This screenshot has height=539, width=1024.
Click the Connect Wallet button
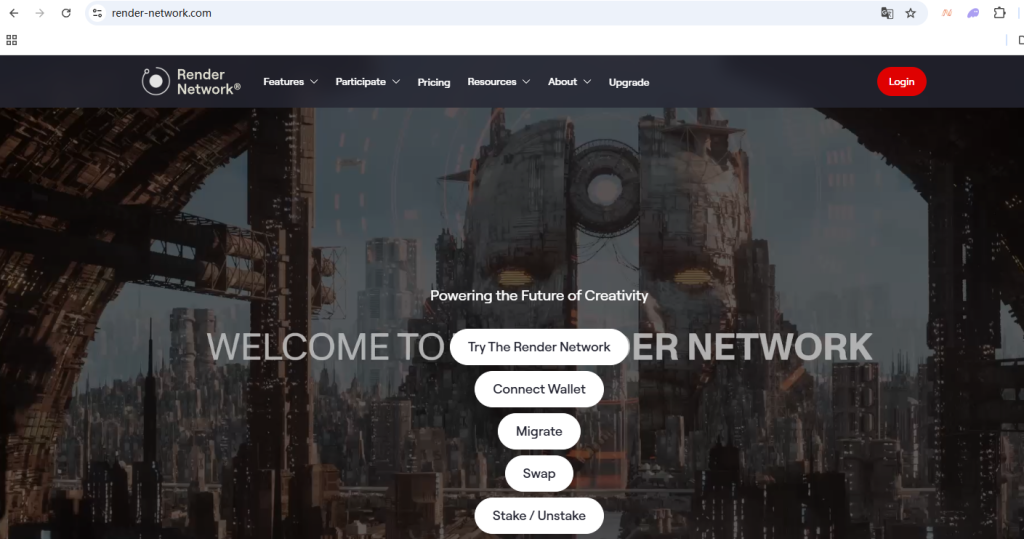point(539,389)
